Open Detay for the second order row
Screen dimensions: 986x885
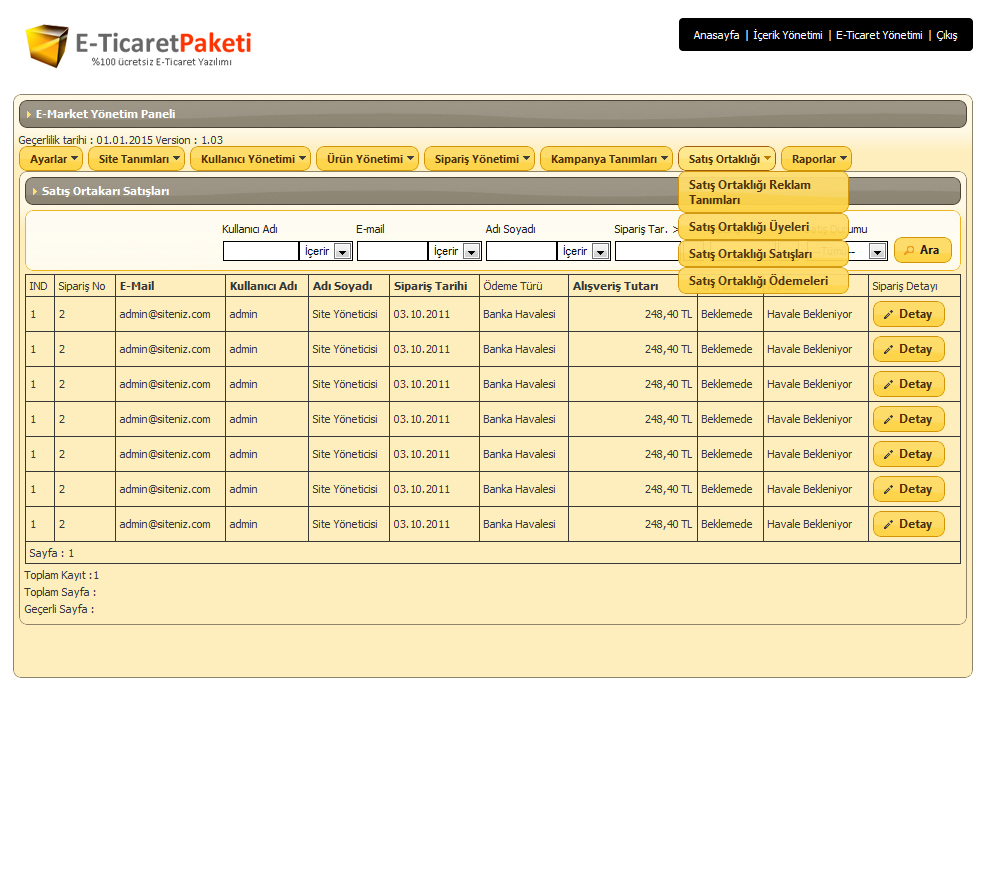[908, 349]
